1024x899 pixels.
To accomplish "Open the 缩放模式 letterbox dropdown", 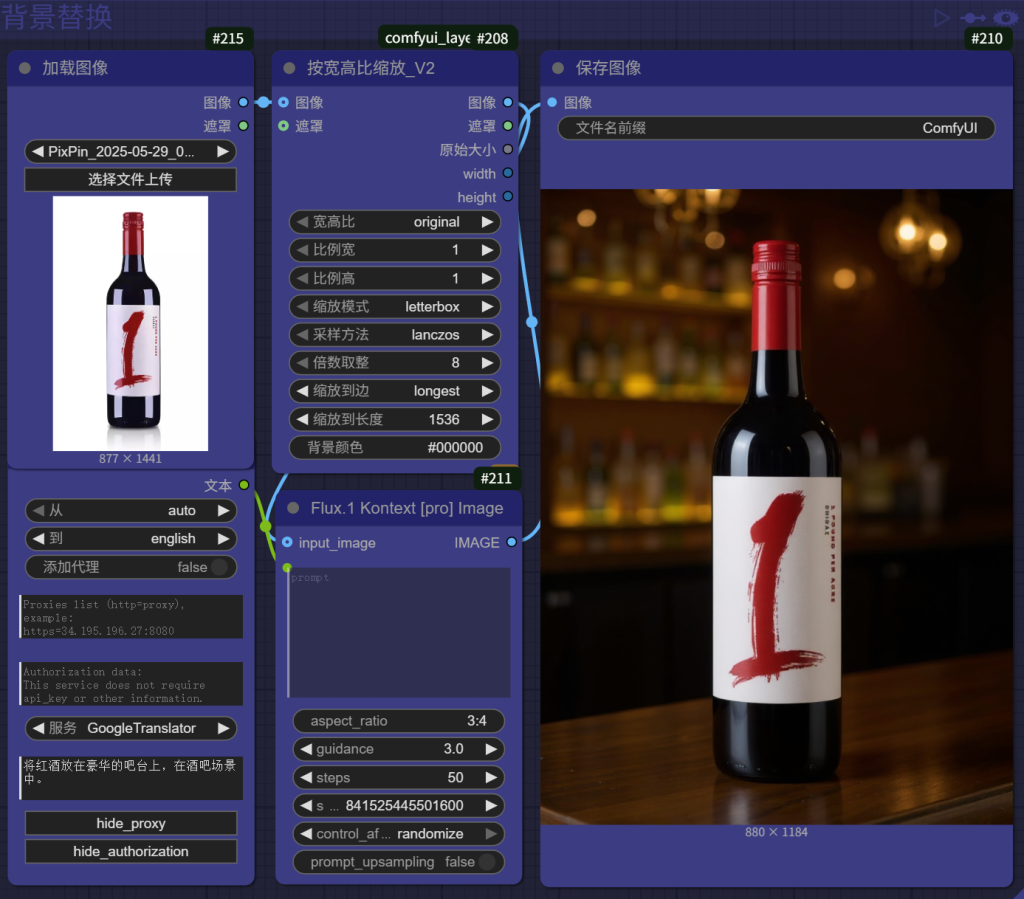I will [394, 307].
